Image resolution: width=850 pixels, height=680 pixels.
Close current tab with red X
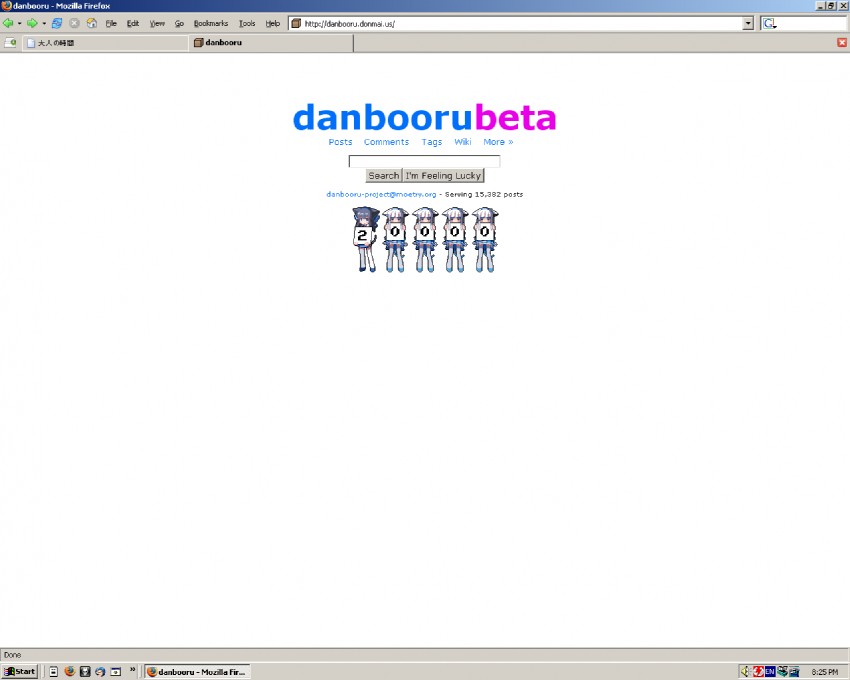pos(842,42)
